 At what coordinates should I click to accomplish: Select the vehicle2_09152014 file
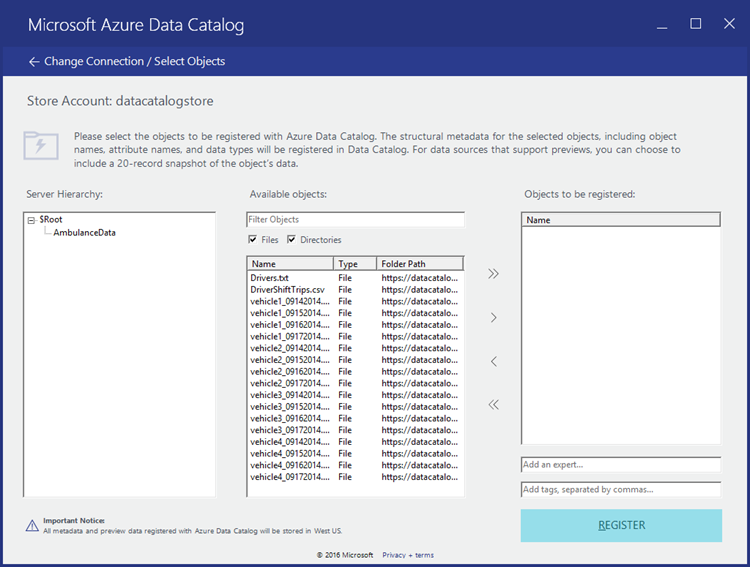[x=354, y=360]
